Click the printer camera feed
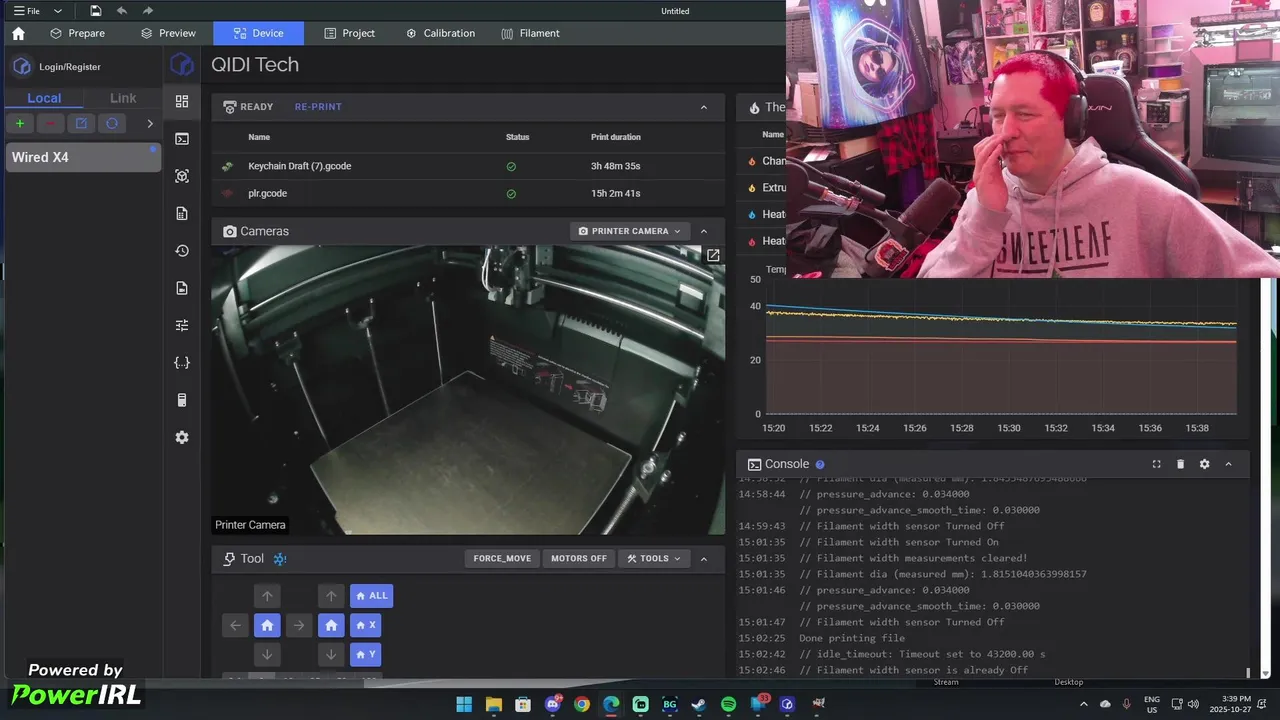Viewport: 1280px width, 720px height. [x=468, y=390]
